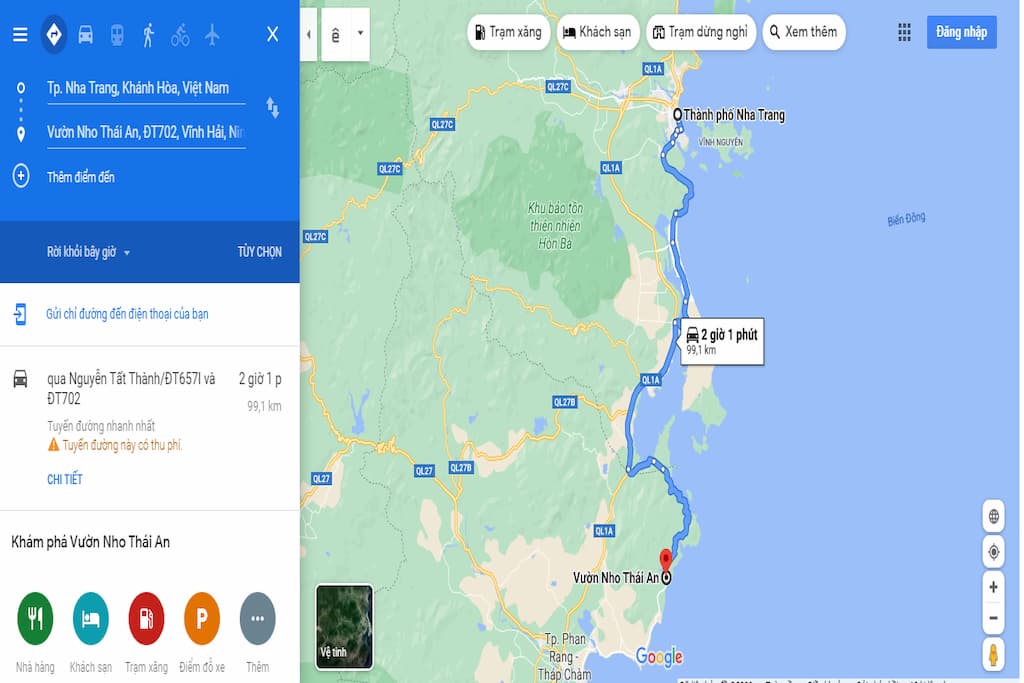Toggle globe view on the map

pyautogui.click(x=993, y=516)
